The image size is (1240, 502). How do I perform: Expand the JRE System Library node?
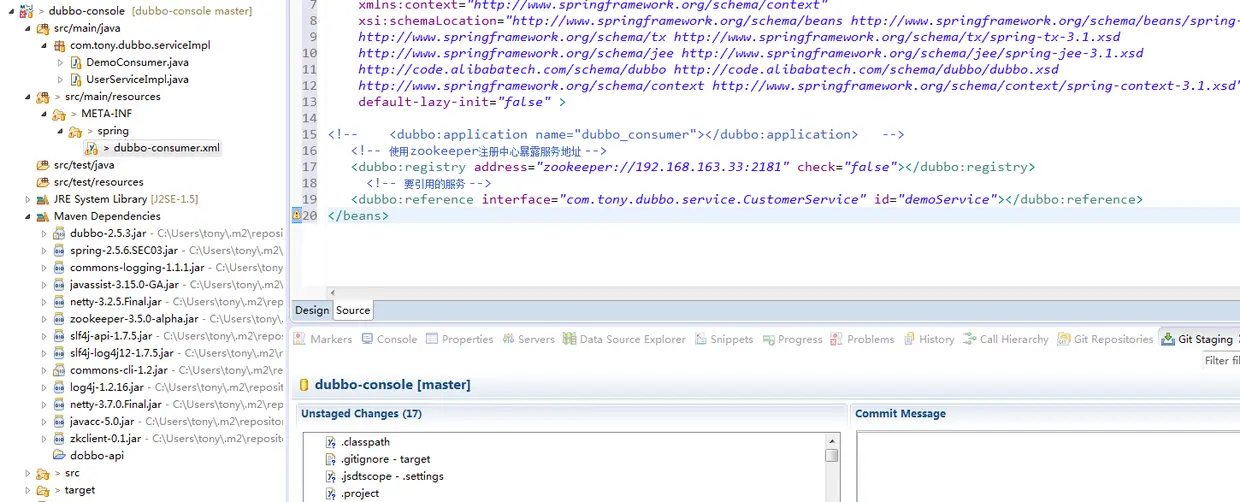coord(28,199)
